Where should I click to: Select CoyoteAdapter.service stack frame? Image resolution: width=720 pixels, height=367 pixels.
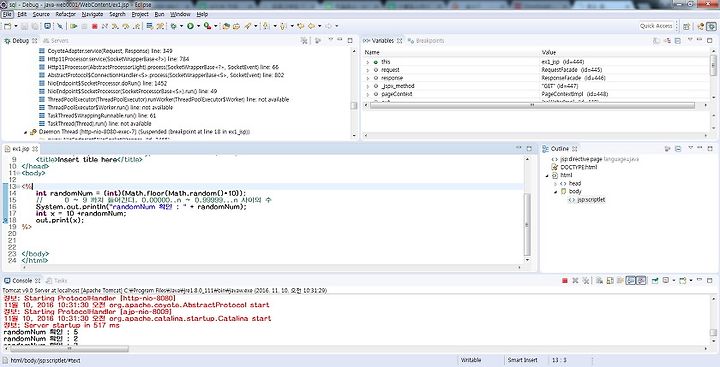(106, 51)
